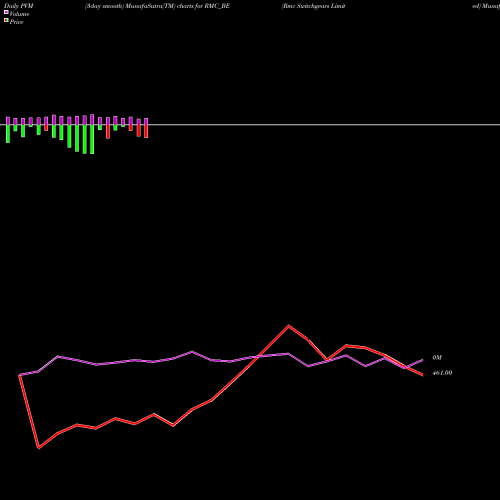The width and height of the screenshot is (500, 500).
Task: Select the 'Price' legend label
Action: (x=16, y=22)
